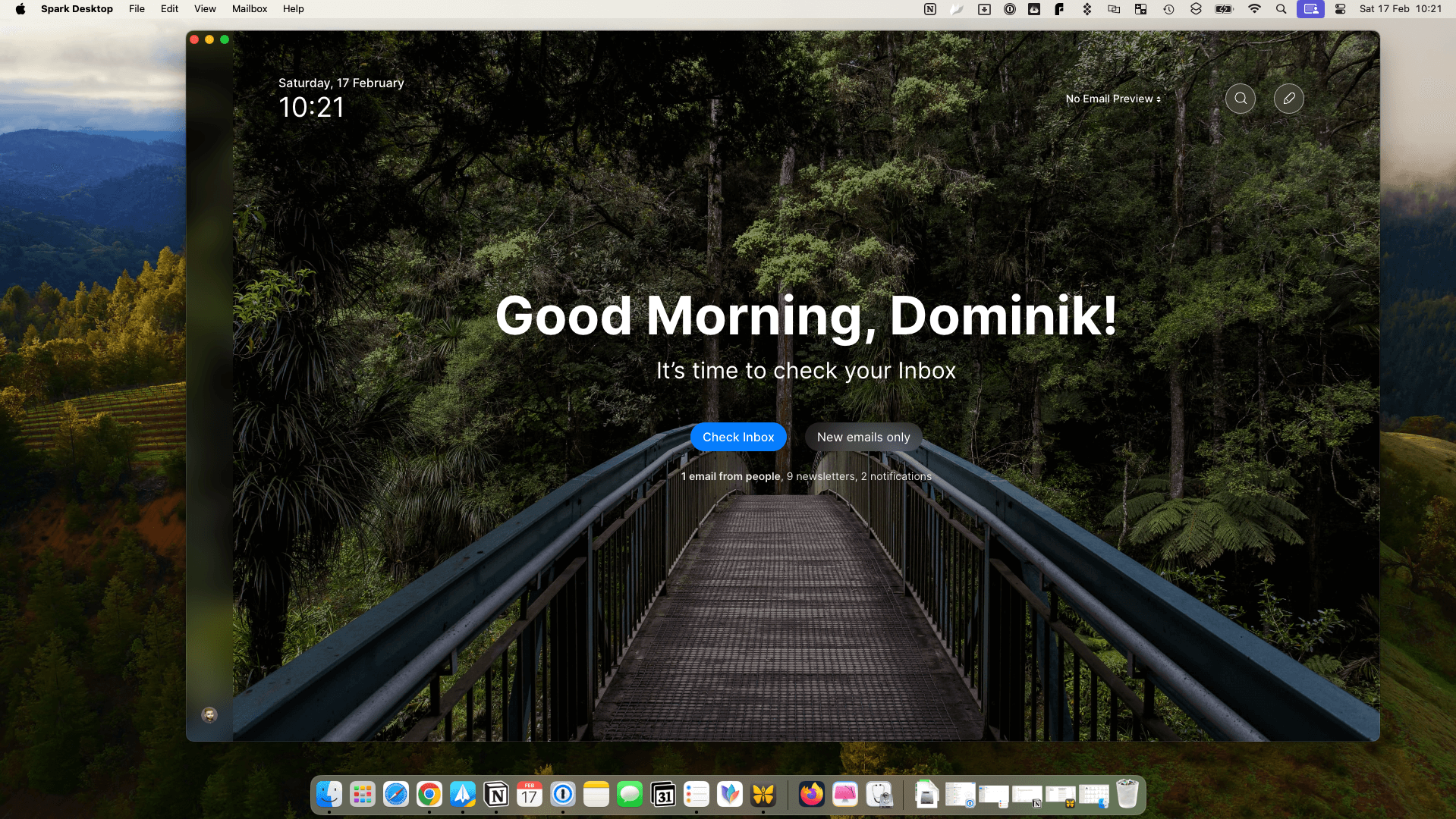Open the No Email Preview dropdown
The height and width of the screenshot is (819, 1456).
1112,99
